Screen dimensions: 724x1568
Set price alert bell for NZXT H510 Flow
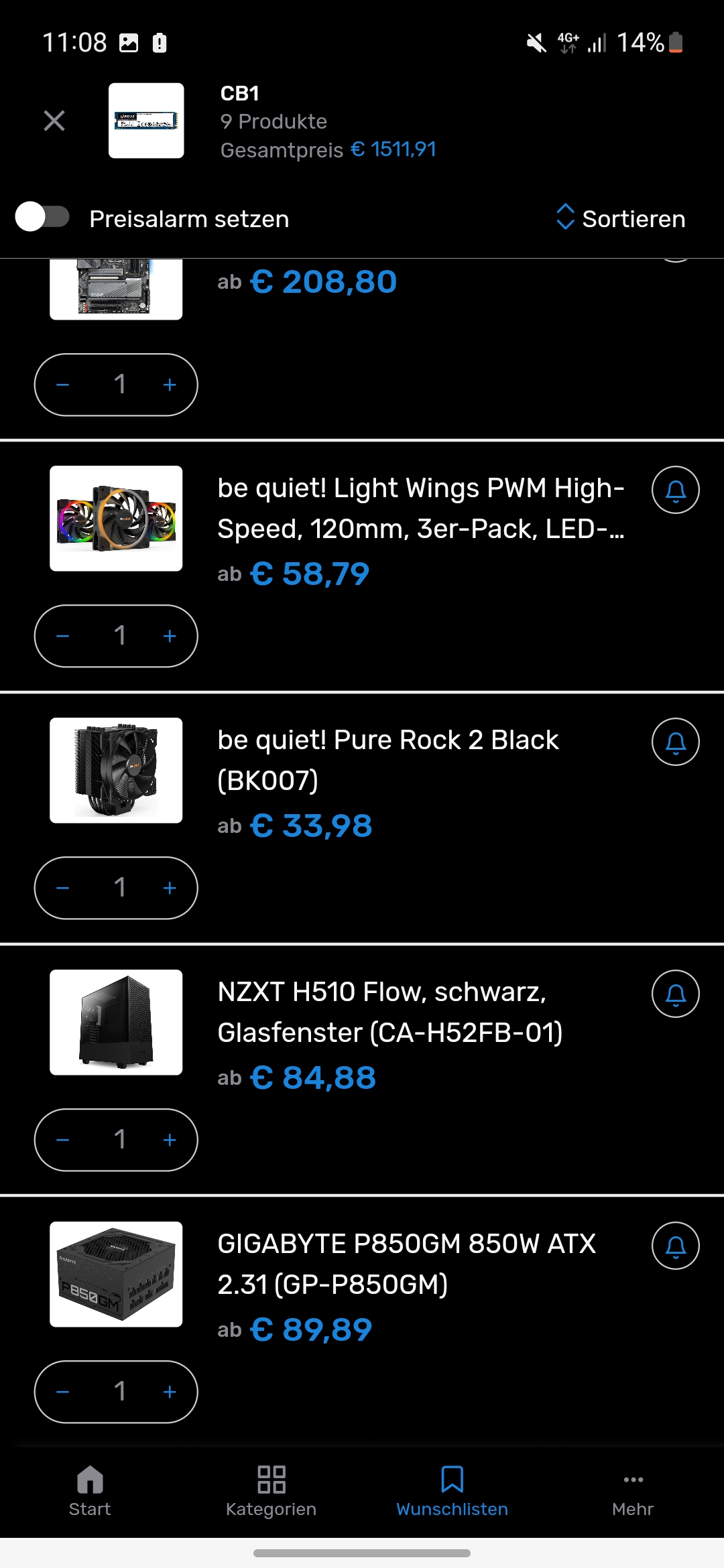coord(675,994)
